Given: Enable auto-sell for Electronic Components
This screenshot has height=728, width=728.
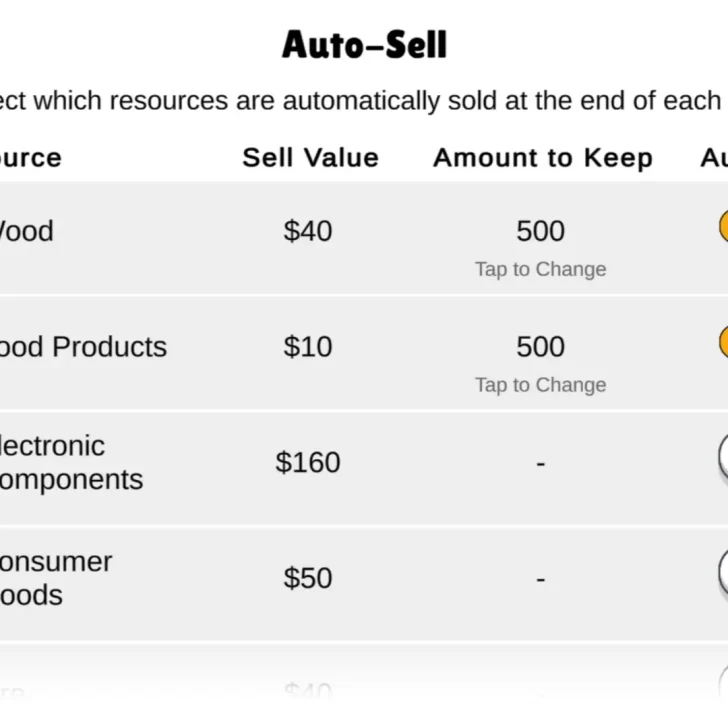Looking at the screenshot, I should tap(722, 458).
